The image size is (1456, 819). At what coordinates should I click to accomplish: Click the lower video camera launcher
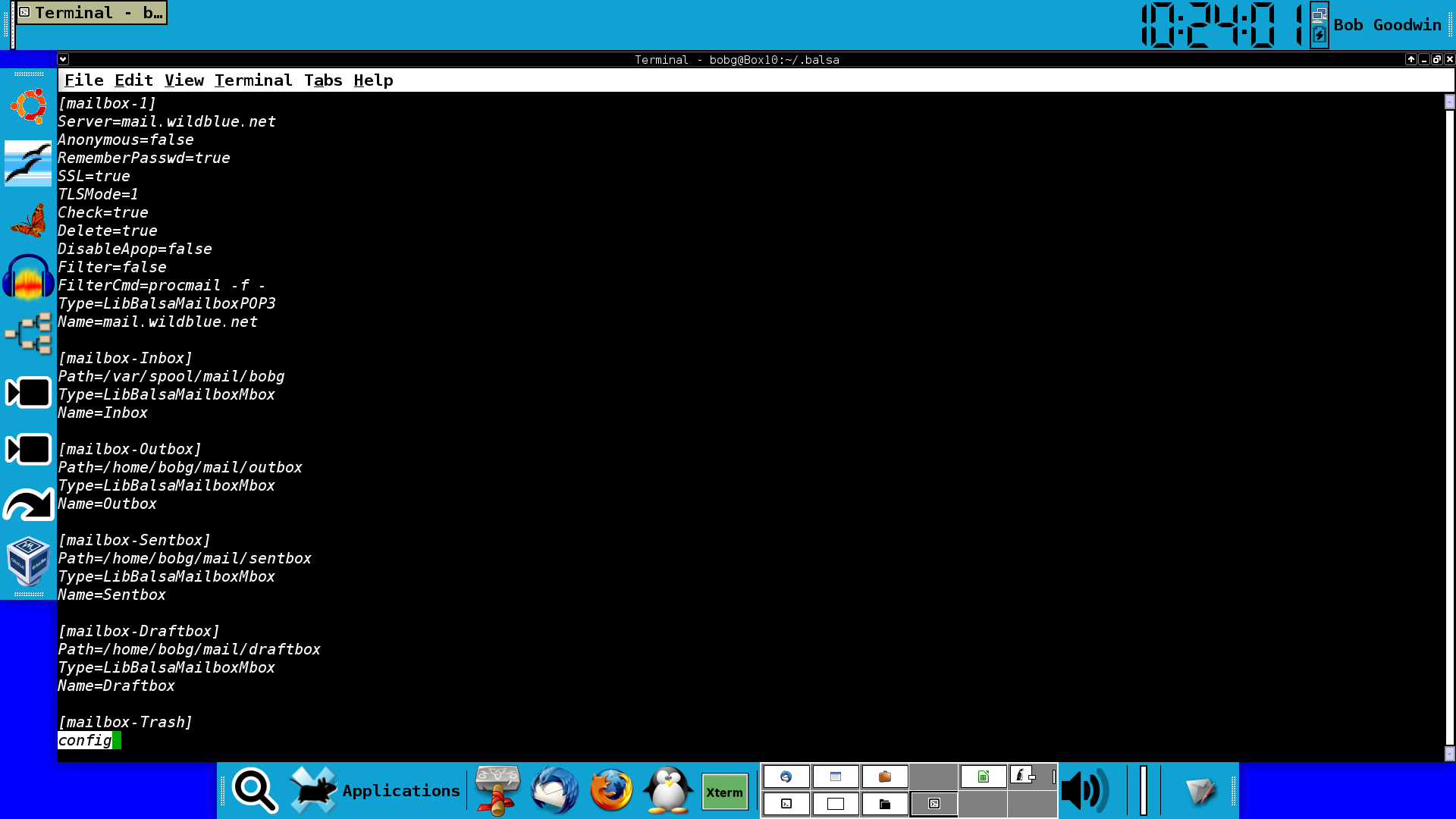coord(28,449)
